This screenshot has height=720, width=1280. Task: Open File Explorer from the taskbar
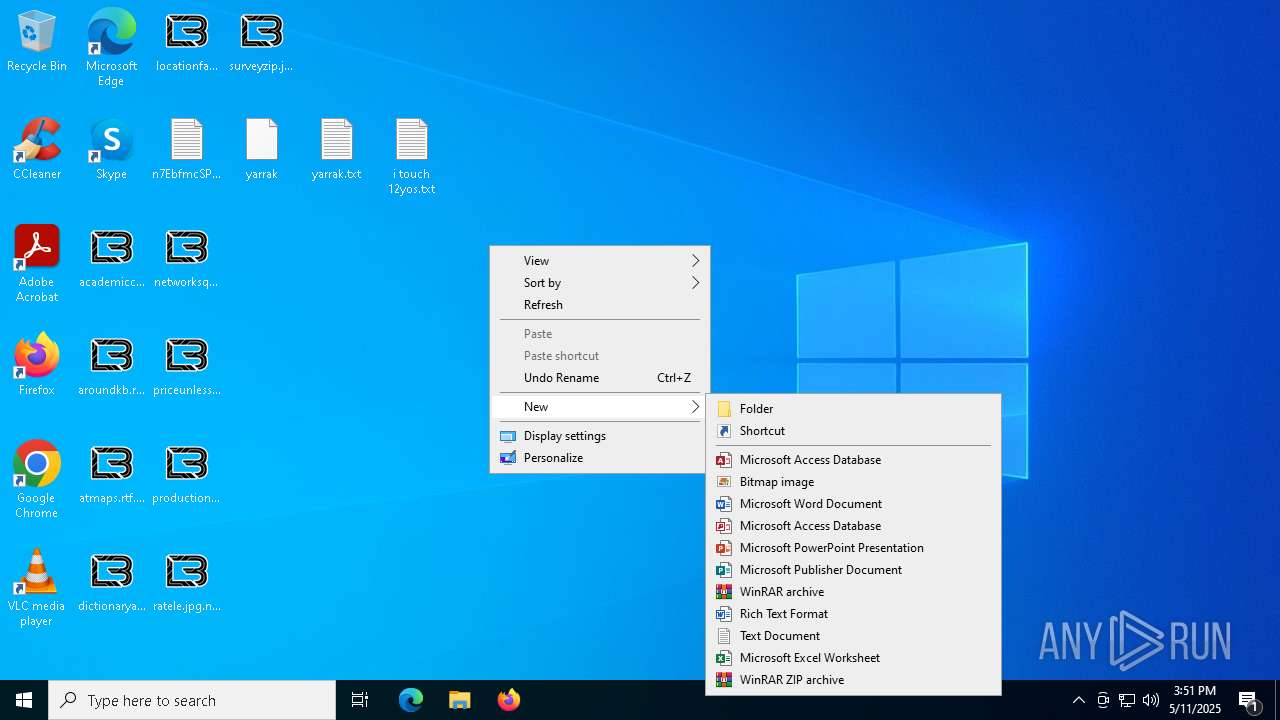point(460,700)
